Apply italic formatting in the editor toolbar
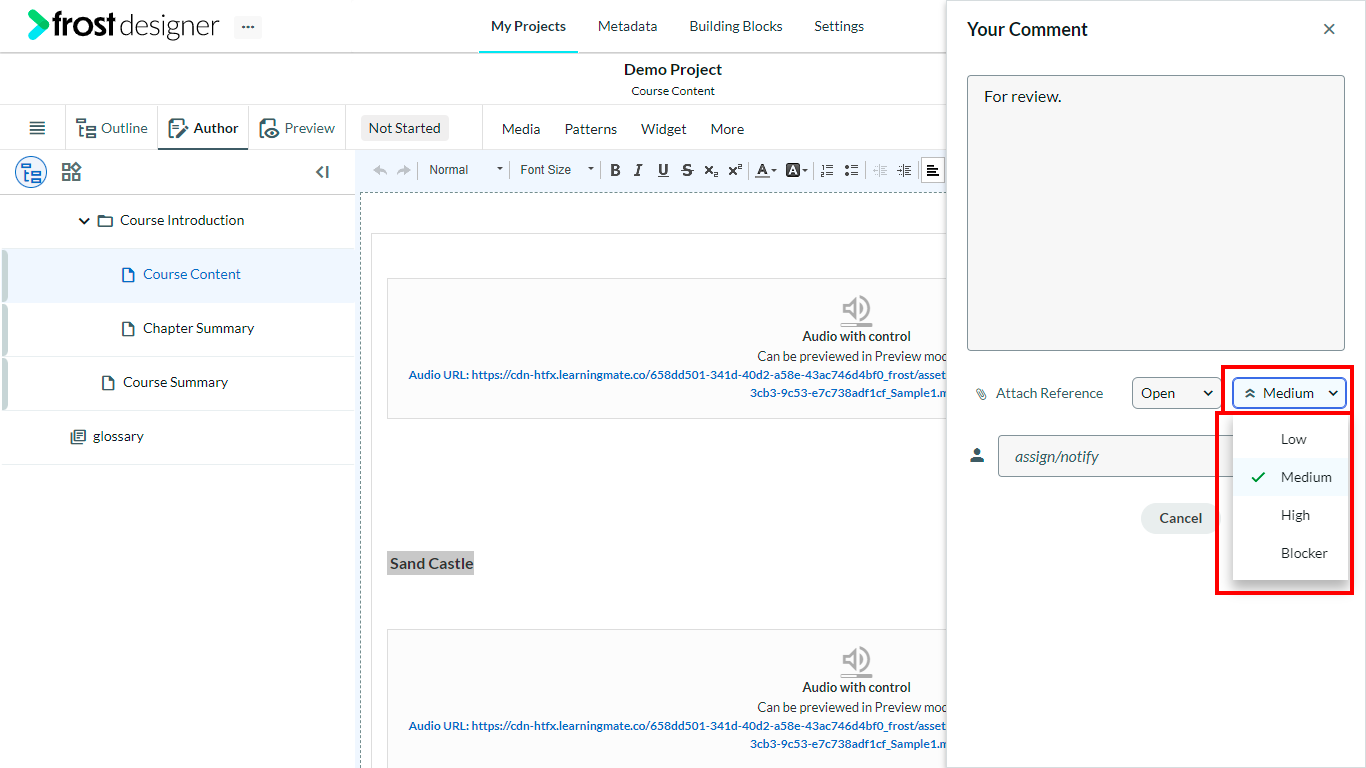Screen dimensions: 1366x768 click(x=638, y=170)
